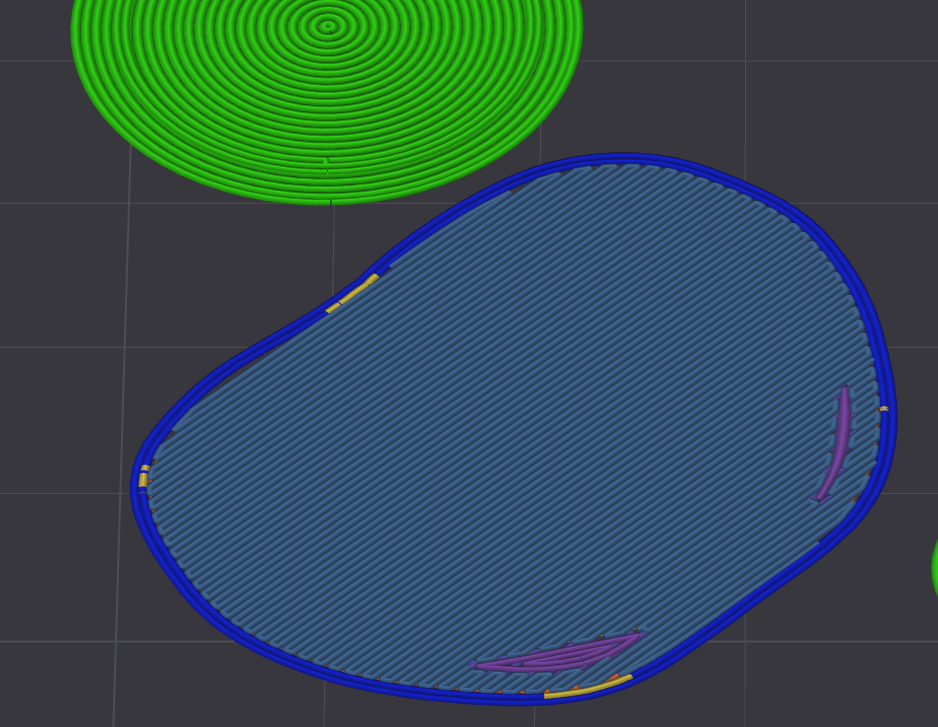The width and height of the screenshot is (938, 727).
Task: Click the yellow segment on the far-left perimeter
Action: (143, 478)
